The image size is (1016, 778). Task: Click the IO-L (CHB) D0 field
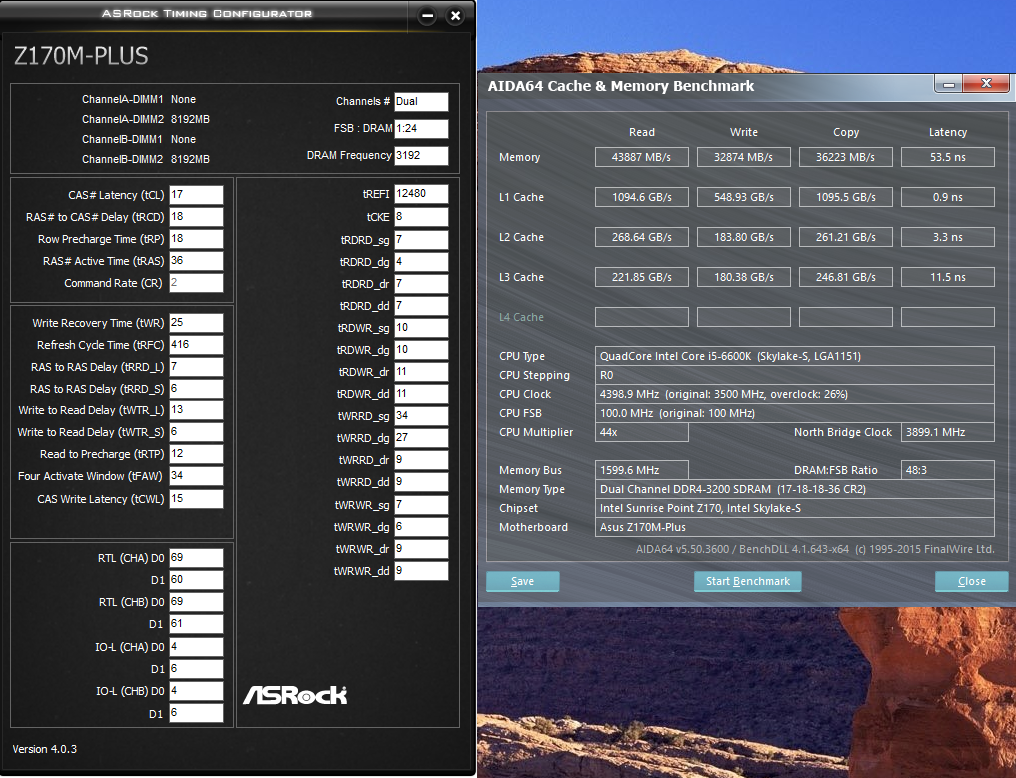tap(196, 691)
